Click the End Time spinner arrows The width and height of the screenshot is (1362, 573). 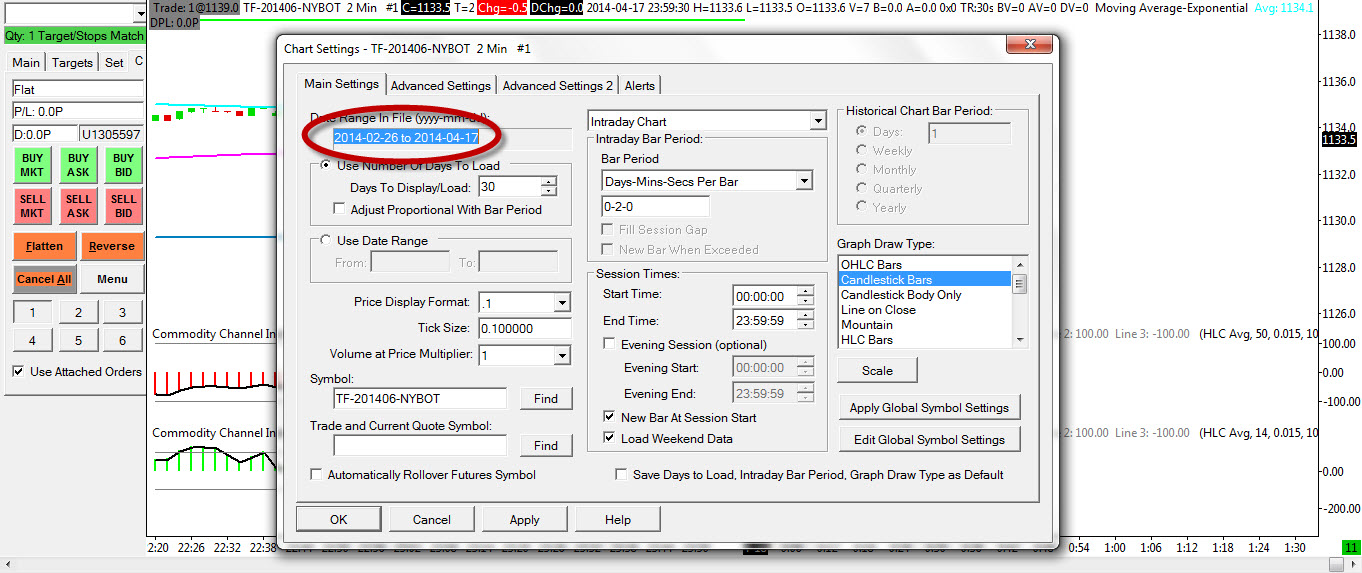tap(806, 322)
